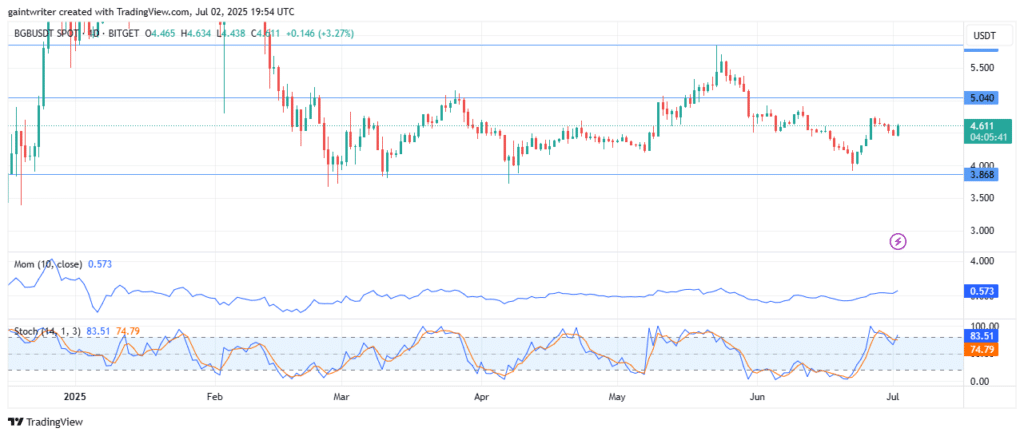Click the 100.00 label on Stochastic axis
Viewport: 1024px width, 436px height.
click(985, 326)
